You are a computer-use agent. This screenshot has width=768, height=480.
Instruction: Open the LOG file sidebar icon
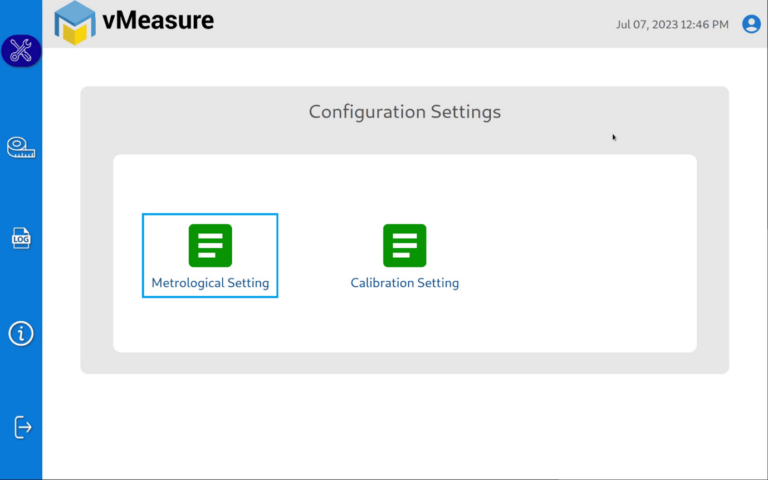21,239
